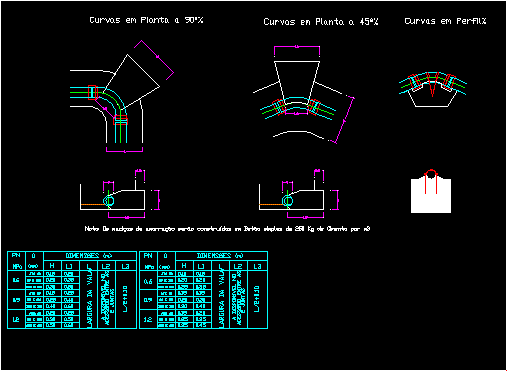Select red coupling on the 90° bend's horizontal pipe
507x371 pixels.
92,92
